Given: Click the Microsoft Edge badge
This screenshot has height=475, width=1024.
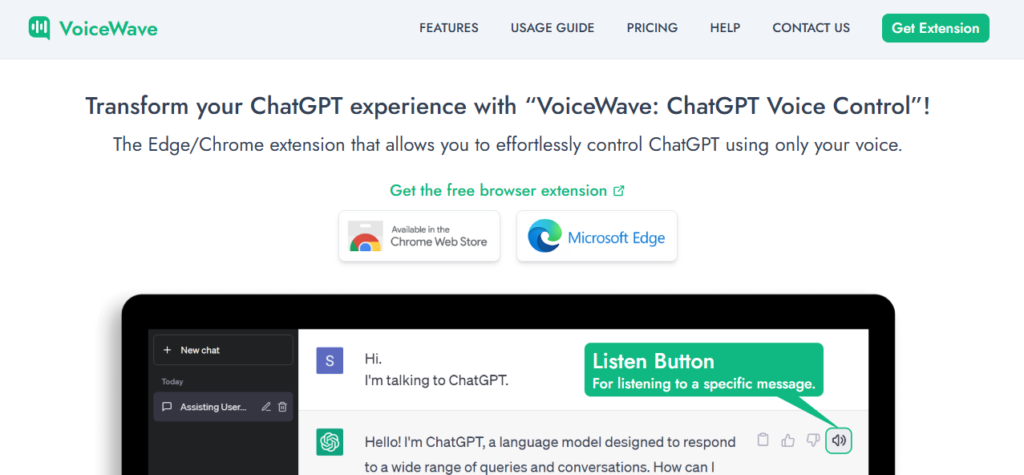Looking at the screenshot, I should (597, 236).
